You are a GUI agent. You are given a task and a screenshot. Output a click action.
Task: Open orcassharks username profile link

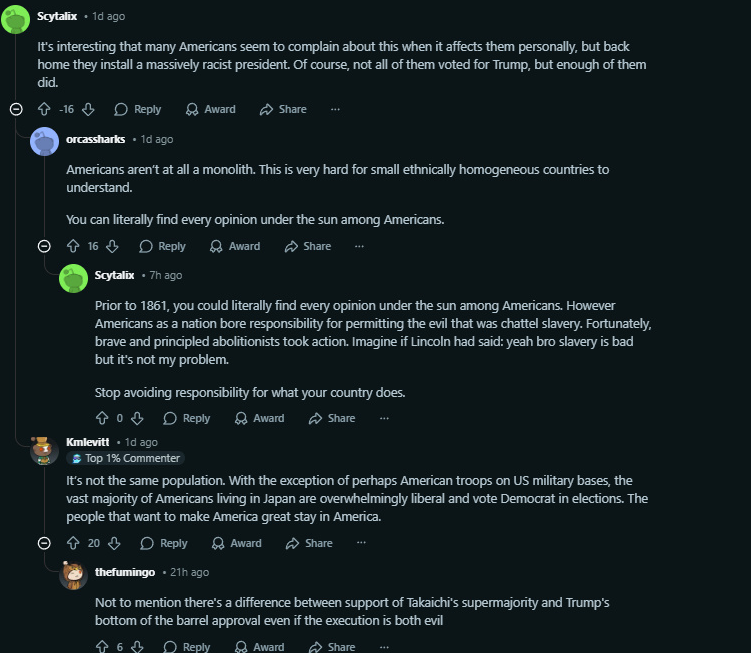(95, 139)
